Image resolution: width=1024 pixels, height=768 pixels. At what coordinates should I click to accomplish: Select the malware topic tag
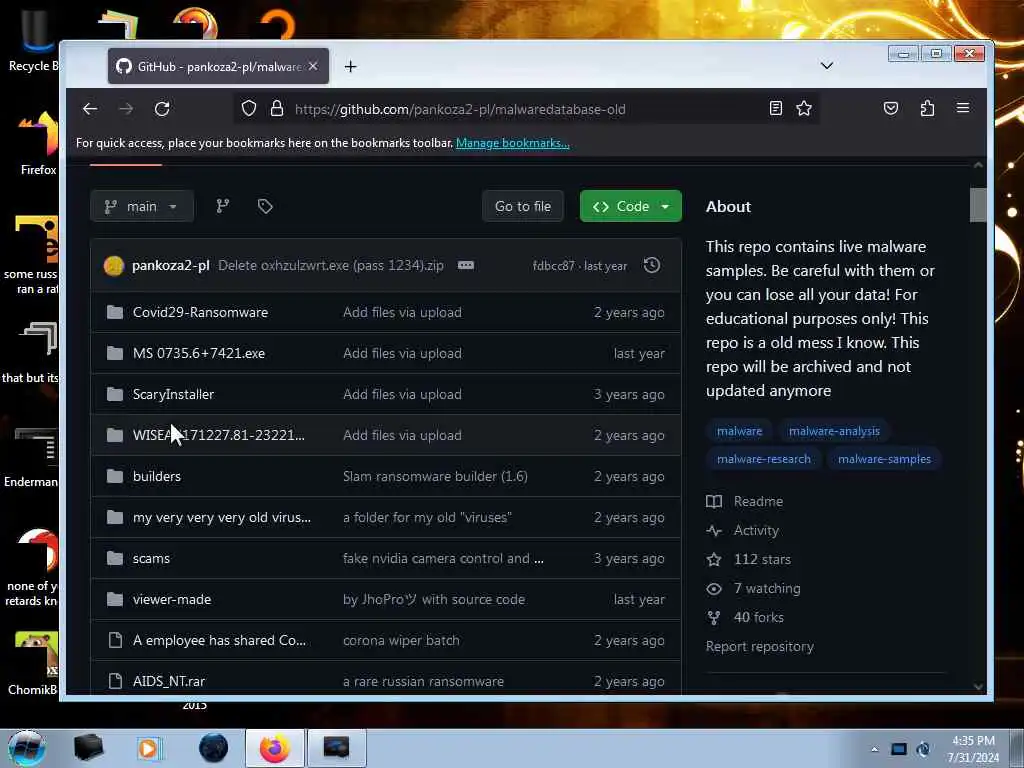tap(739, 431)
